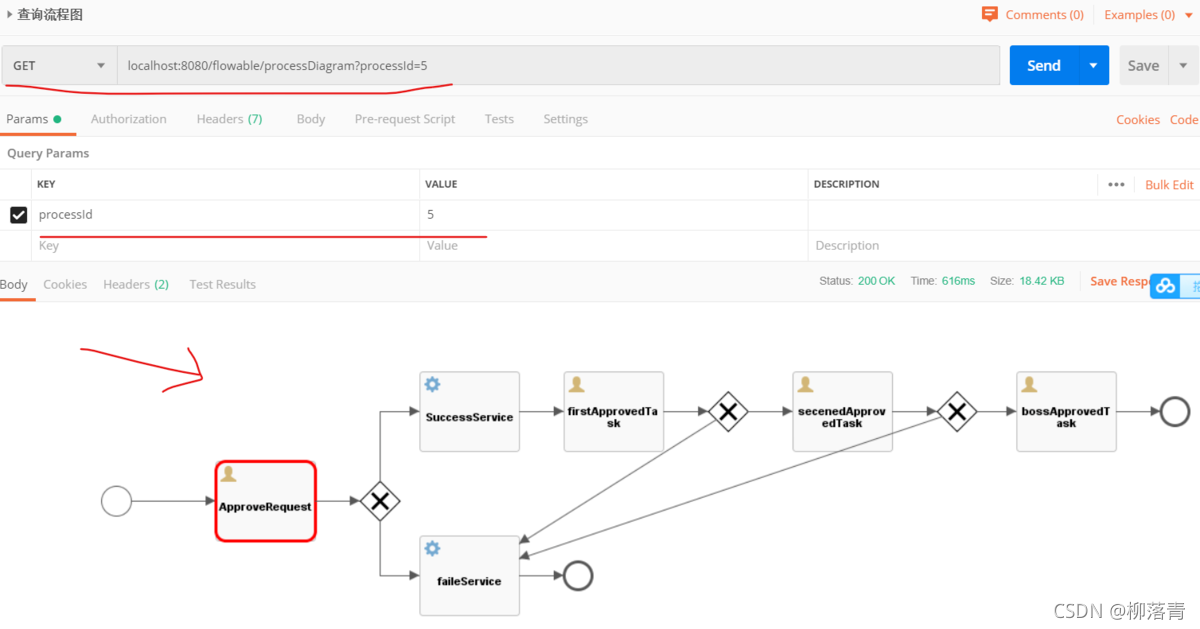Click the blue cloud floating icon
This screenshot has height=629, width=1200.
pos(1165,286)
